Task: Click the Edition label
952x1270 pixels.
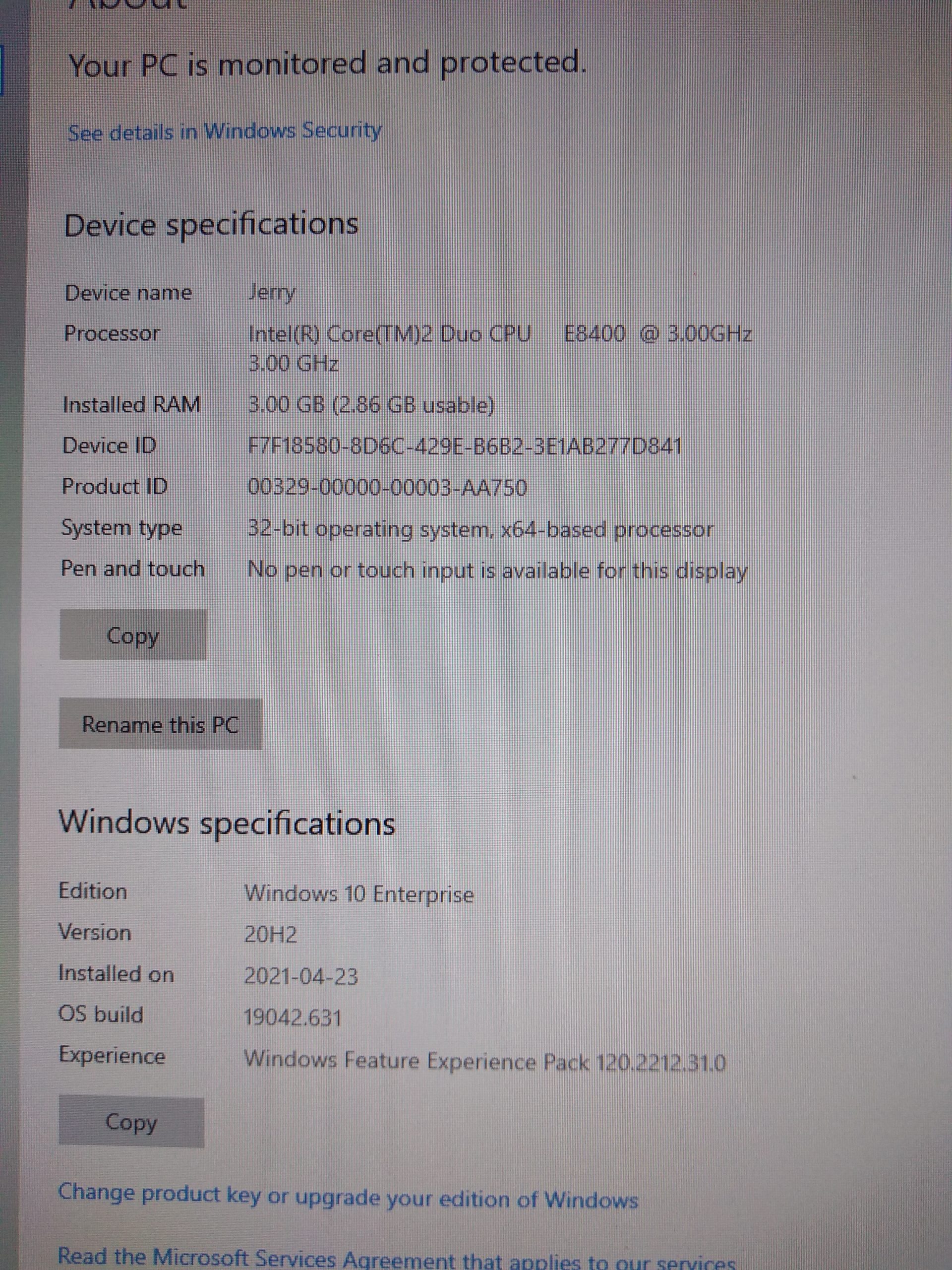Action: 93,891
